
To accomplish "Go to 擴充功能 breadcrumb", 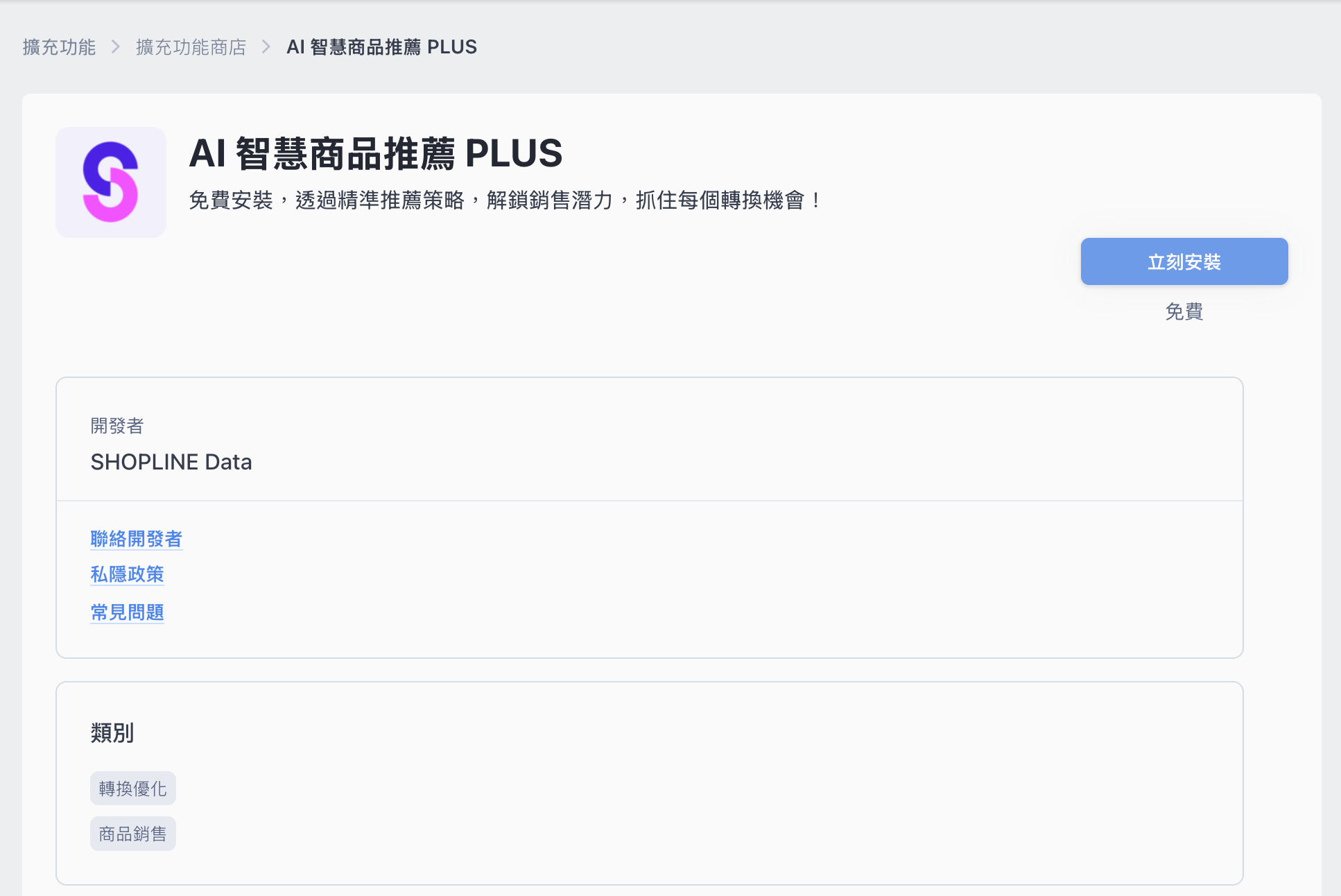I will [59, 47].
